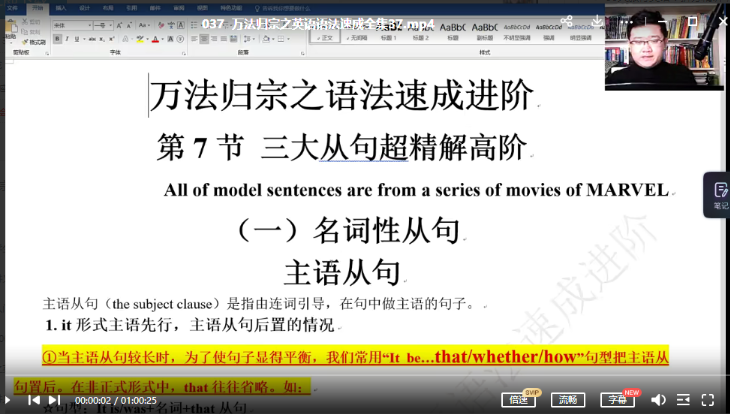730x414 pixels.
Task: Click the 格式刷 format painter icon
Action: pyautogui.click(x=32, y=42)
